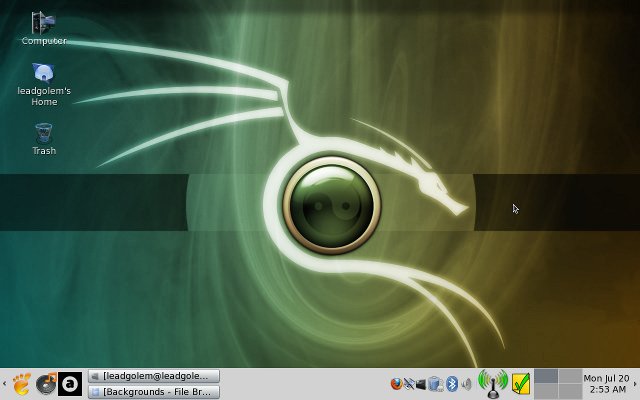Open the yellow sticky note checkmark applet
This screenshot has height=400, width=640.
click(x=521, y=384)
